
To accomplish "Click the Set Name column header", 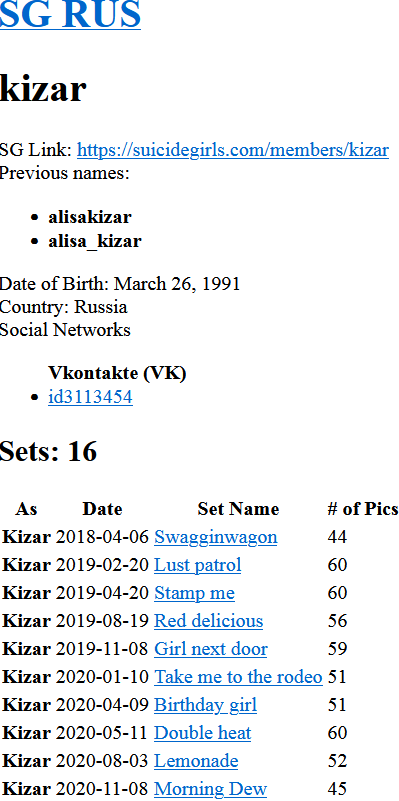I will tap(238, 509).
